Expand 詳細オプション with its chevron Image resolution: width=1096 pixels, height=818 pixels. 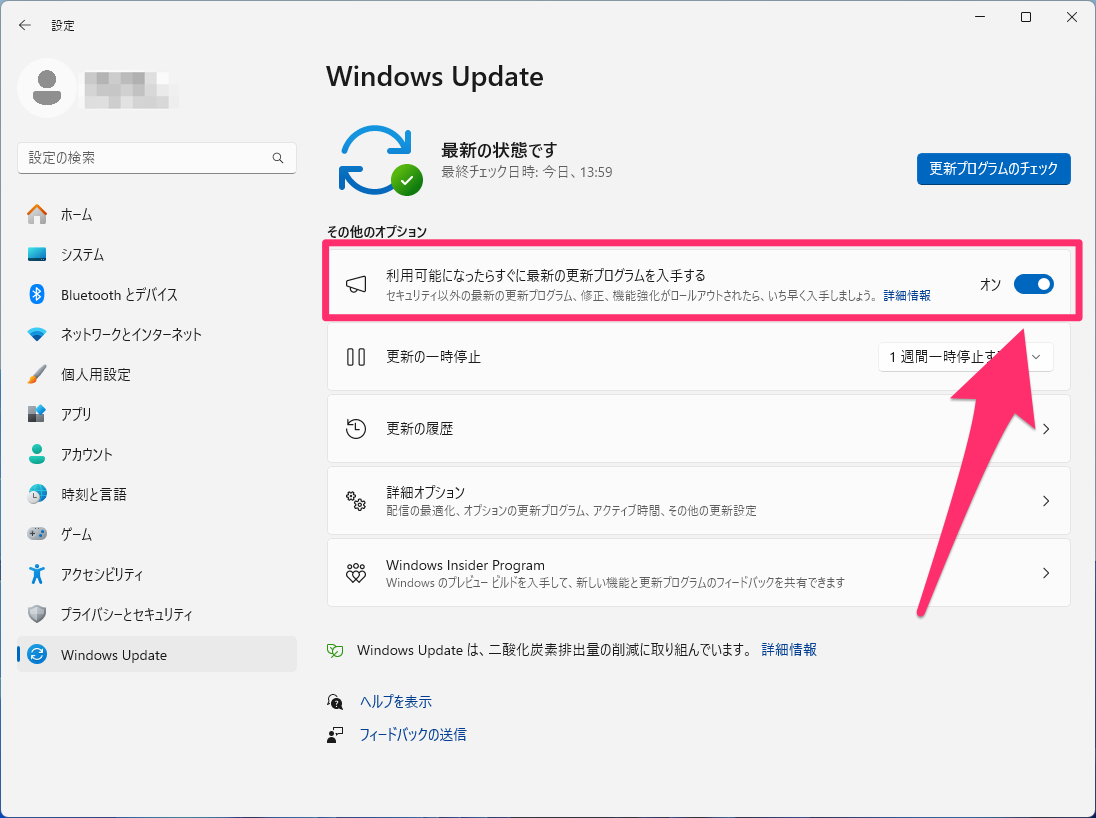click(1046, 501)
